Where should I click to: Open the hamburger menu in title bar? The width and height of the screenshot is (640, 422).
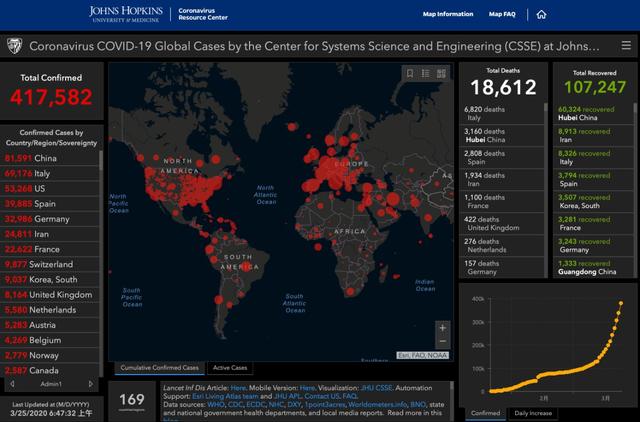coord(626,45)
